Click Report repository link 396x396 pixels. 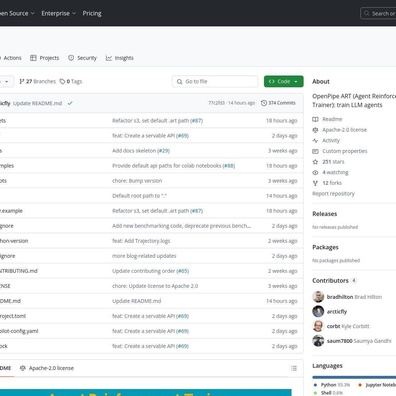(333, 193)
